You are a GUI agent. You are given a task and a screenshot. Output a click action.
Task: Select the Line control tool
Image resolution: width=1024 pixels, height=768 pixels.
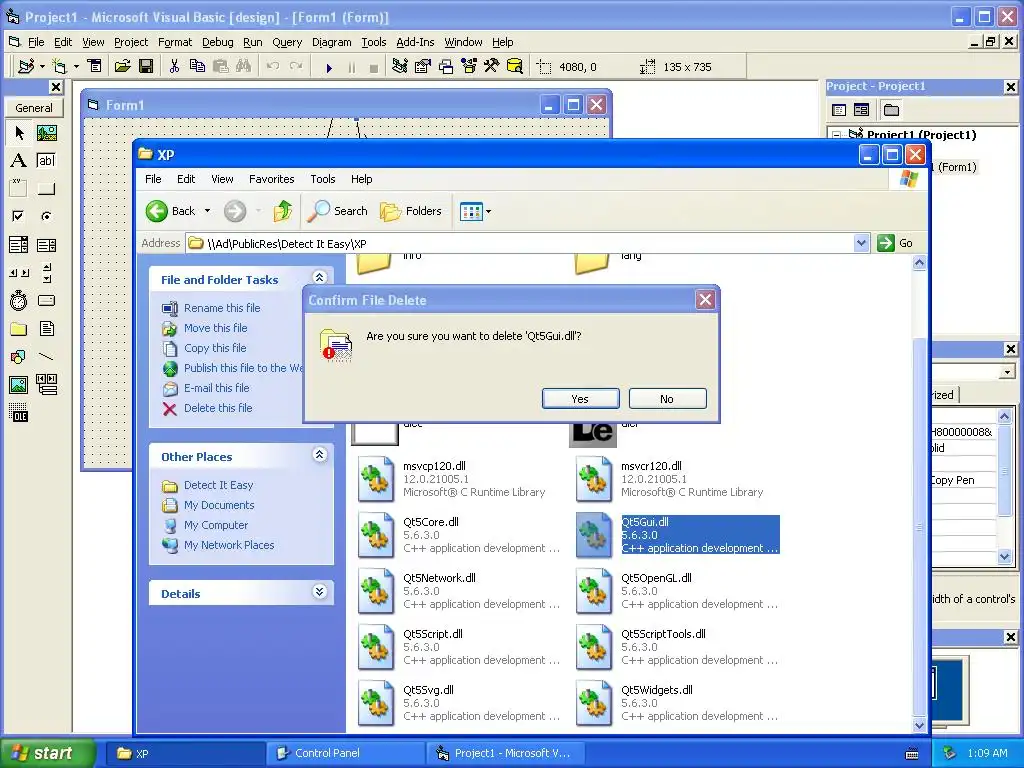point(46,357)
